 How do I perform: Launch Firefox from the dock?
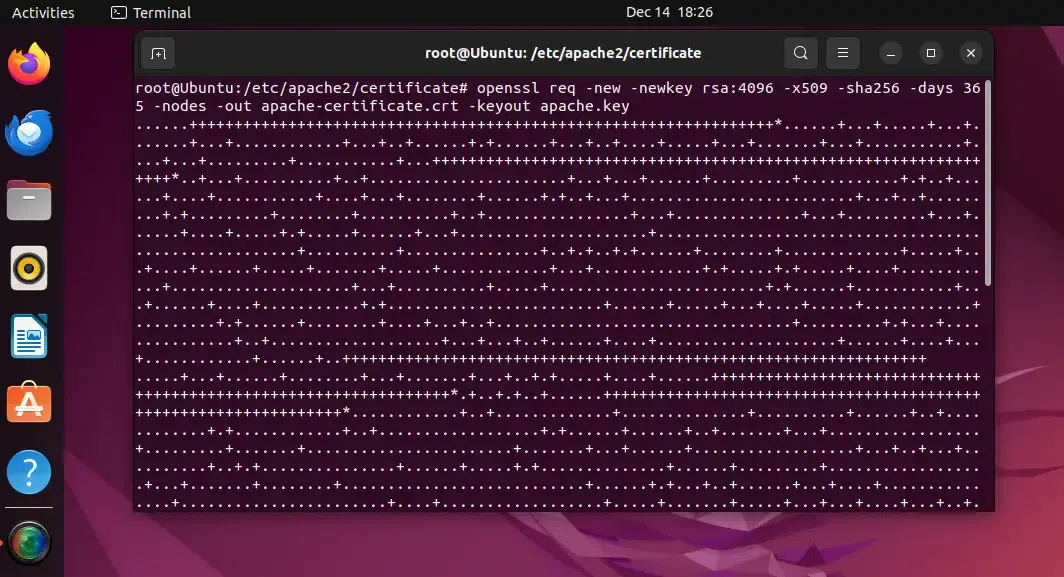29,64
